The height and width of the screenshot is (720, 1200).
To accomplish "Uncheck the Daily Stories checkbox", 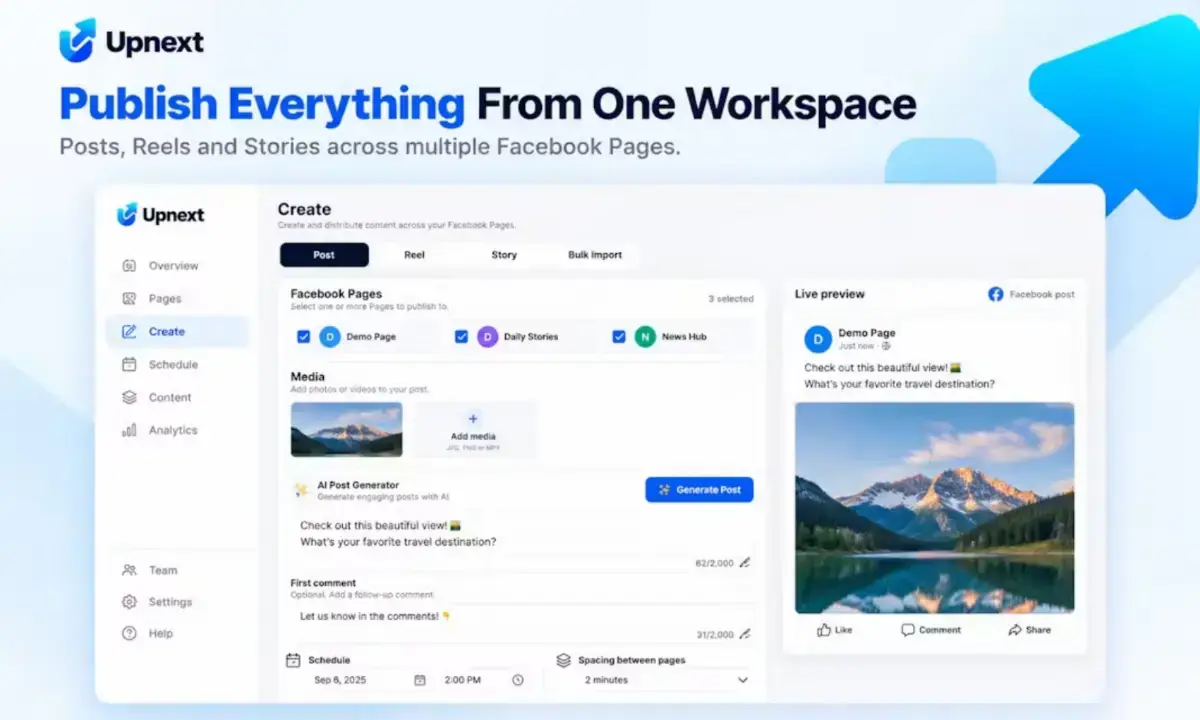I will coord(461,337).
